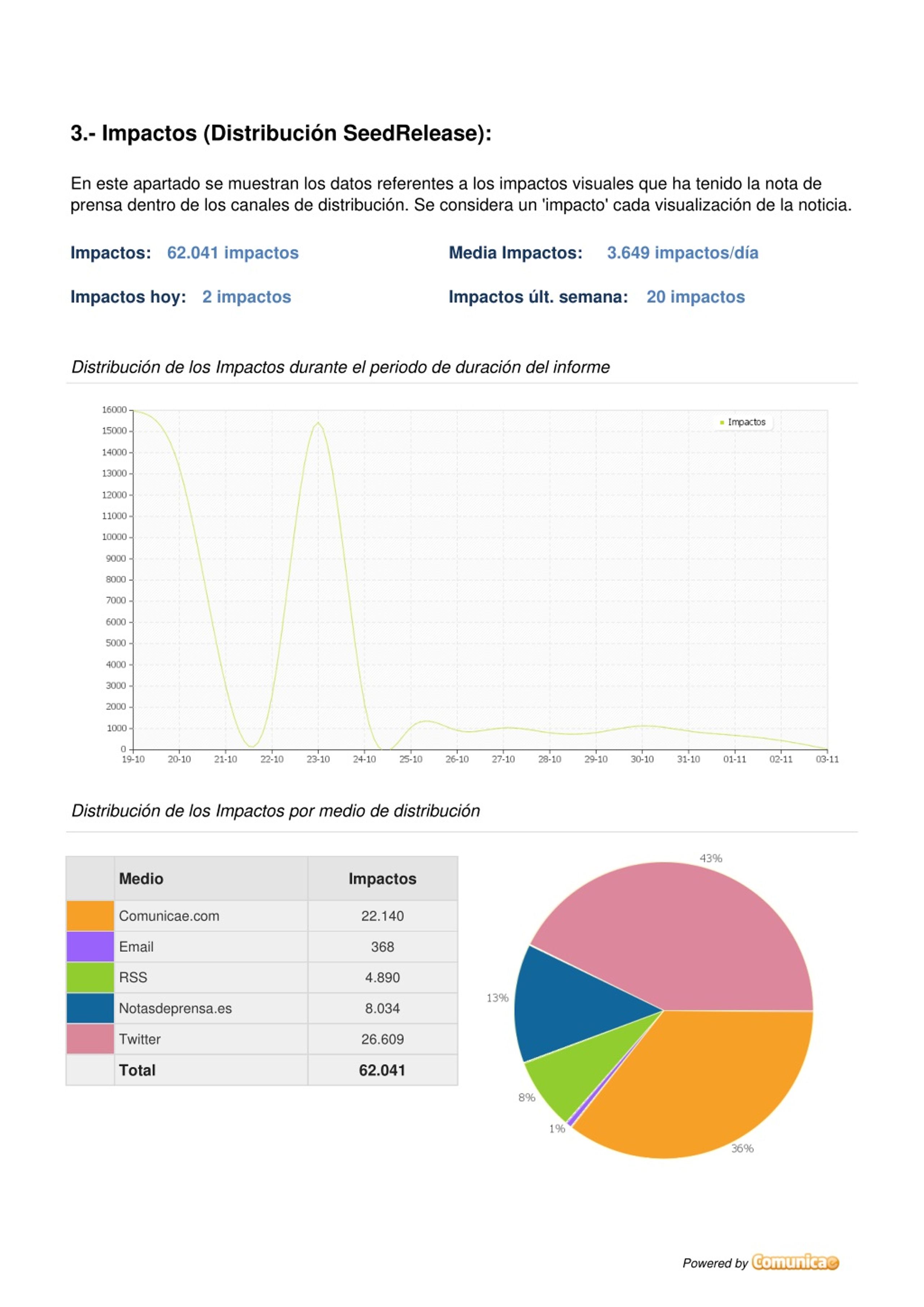Select the heading '3.- Impactos (Distribución SeedRelease):'
The width and height of the screenshot is (924, 1307).
click(x=280, y=133)
